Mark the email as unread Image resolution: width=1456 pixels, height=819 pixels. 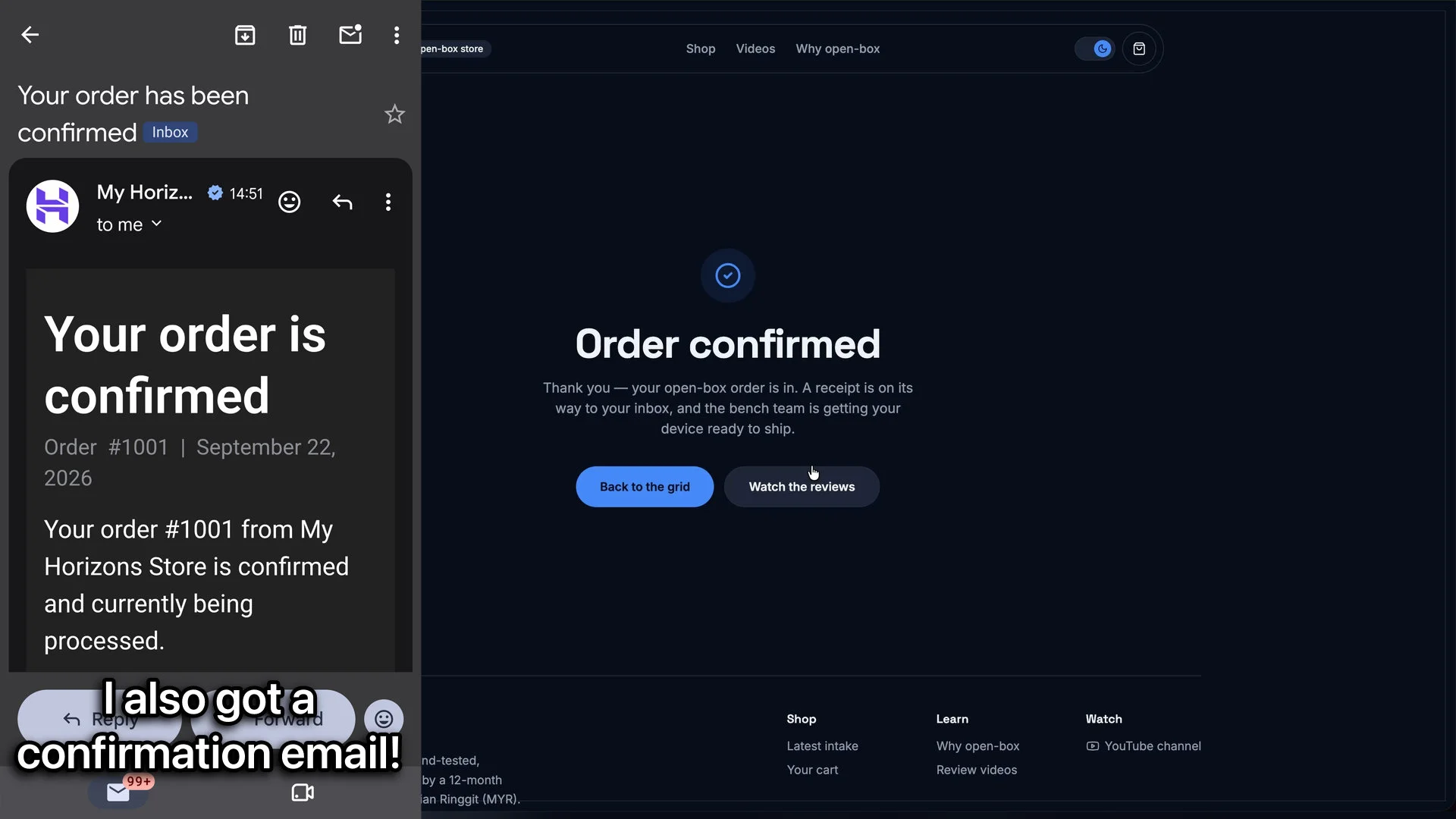coord(350,35)
